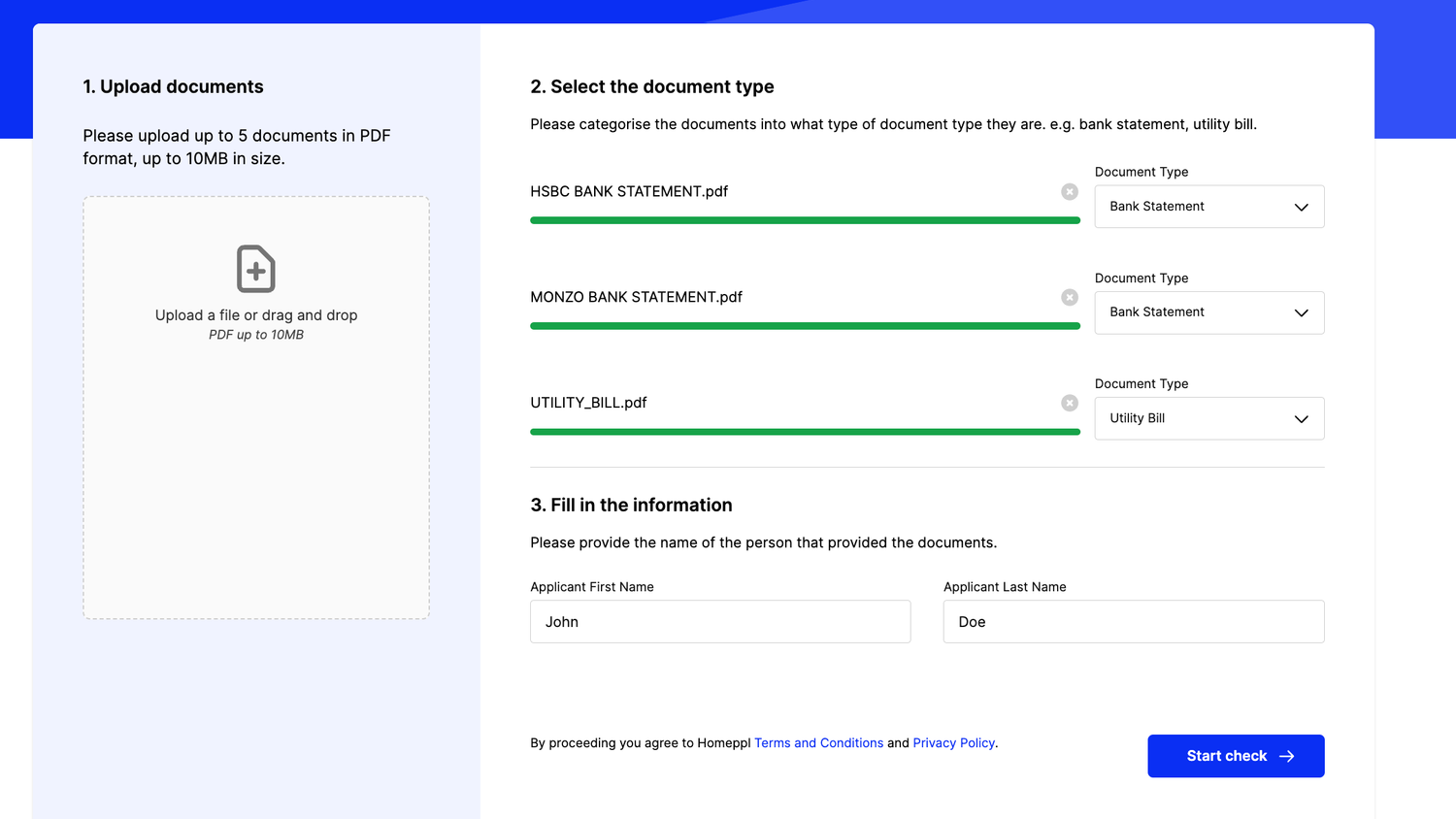Open the Terms and Conditions link

pyautogui.click(x=818, y=743)
